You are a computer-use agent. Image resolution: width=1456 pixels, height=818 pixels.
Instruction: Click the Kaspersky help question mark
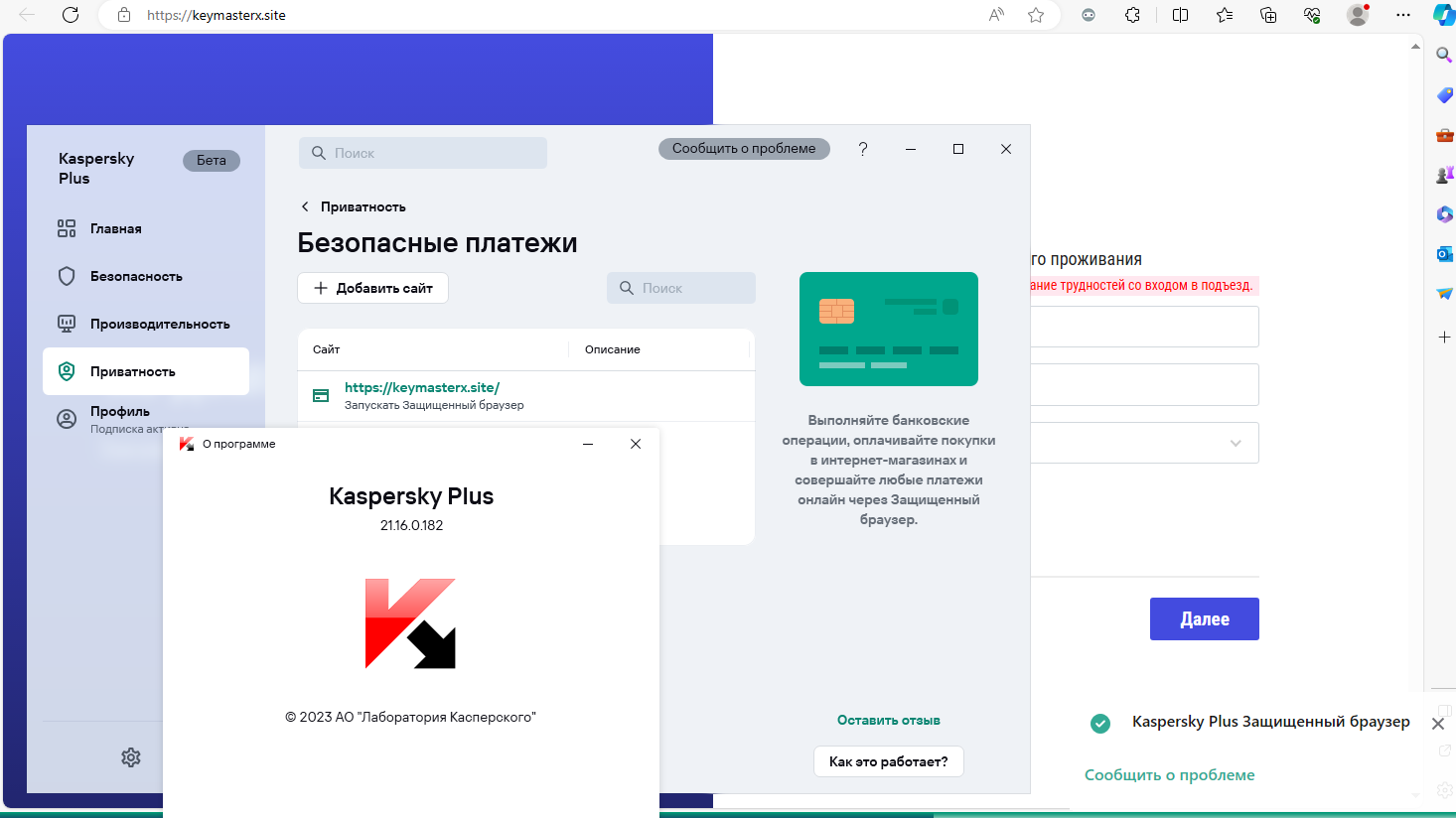click(x=863, y=149)
